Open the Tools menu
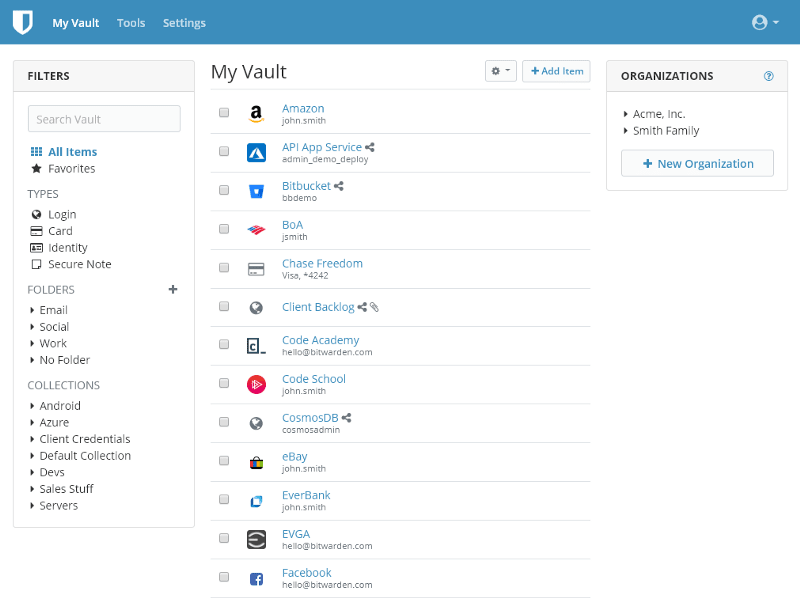Viewport: 800px width, 598px height. pos(131,22)
